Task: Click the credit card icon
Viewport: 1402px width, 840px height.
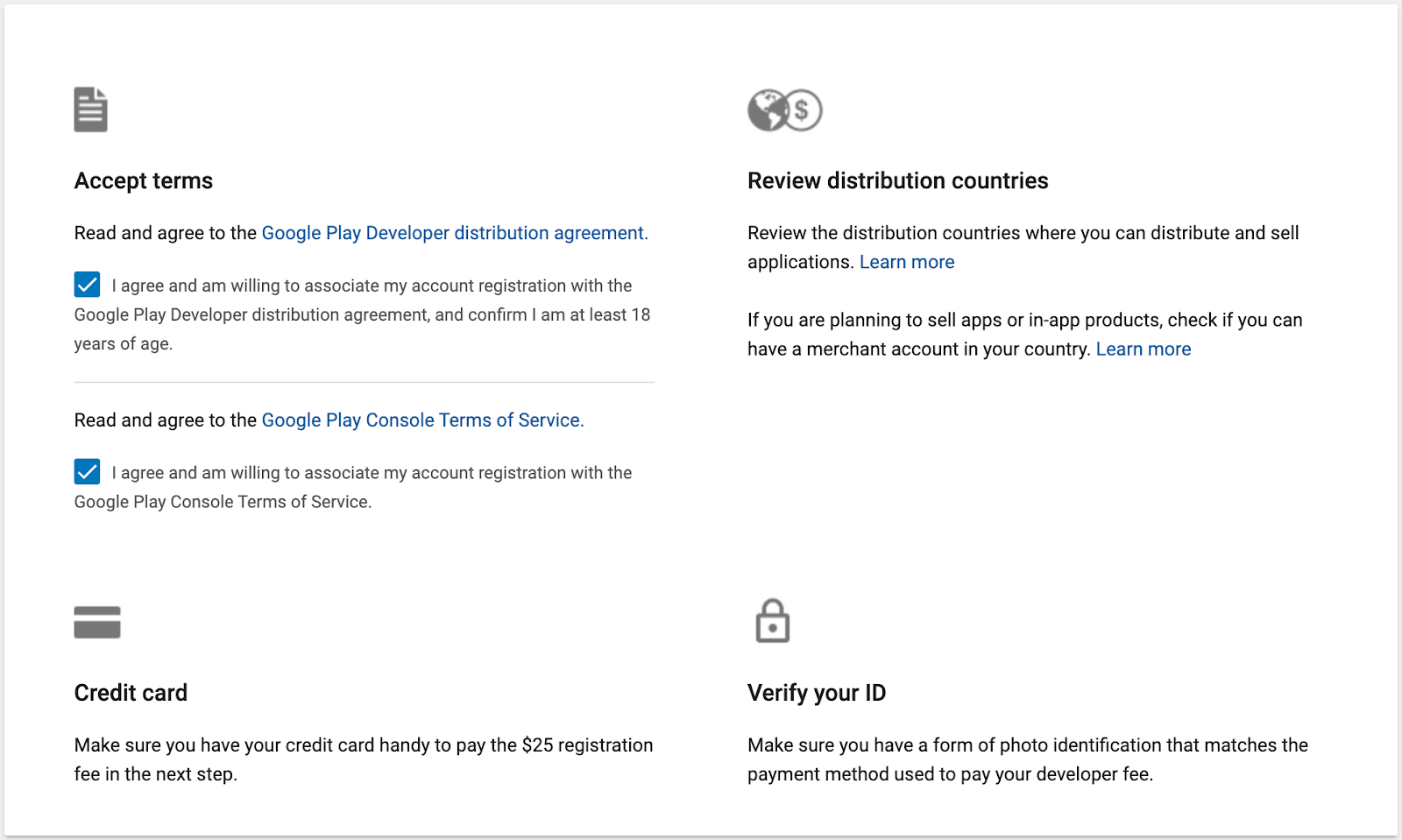Action: [97, 622]
